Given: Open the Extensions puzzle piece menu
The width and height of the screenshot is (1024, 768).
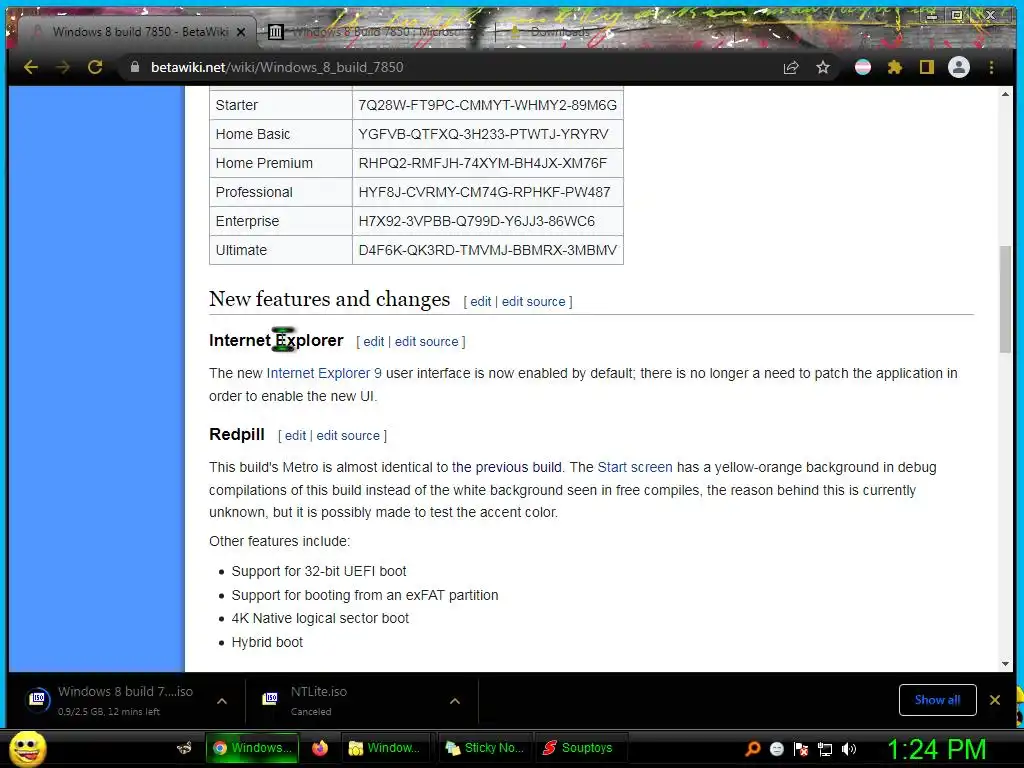Looking at the screenshot, I should click(x=895, y=67).
